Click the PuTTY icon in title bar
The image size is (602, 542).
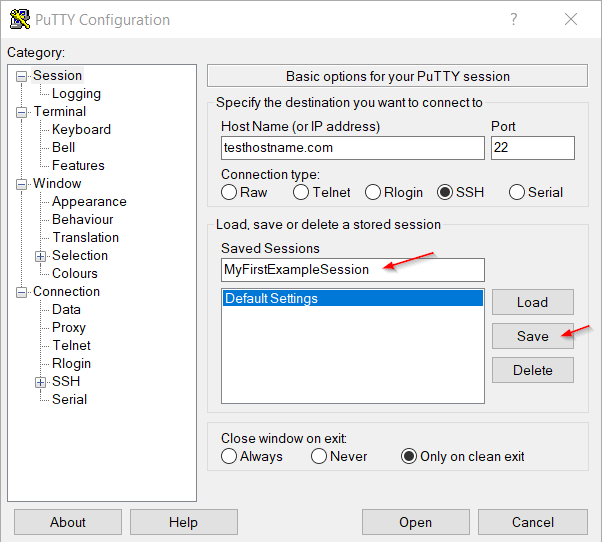(20, 20)
